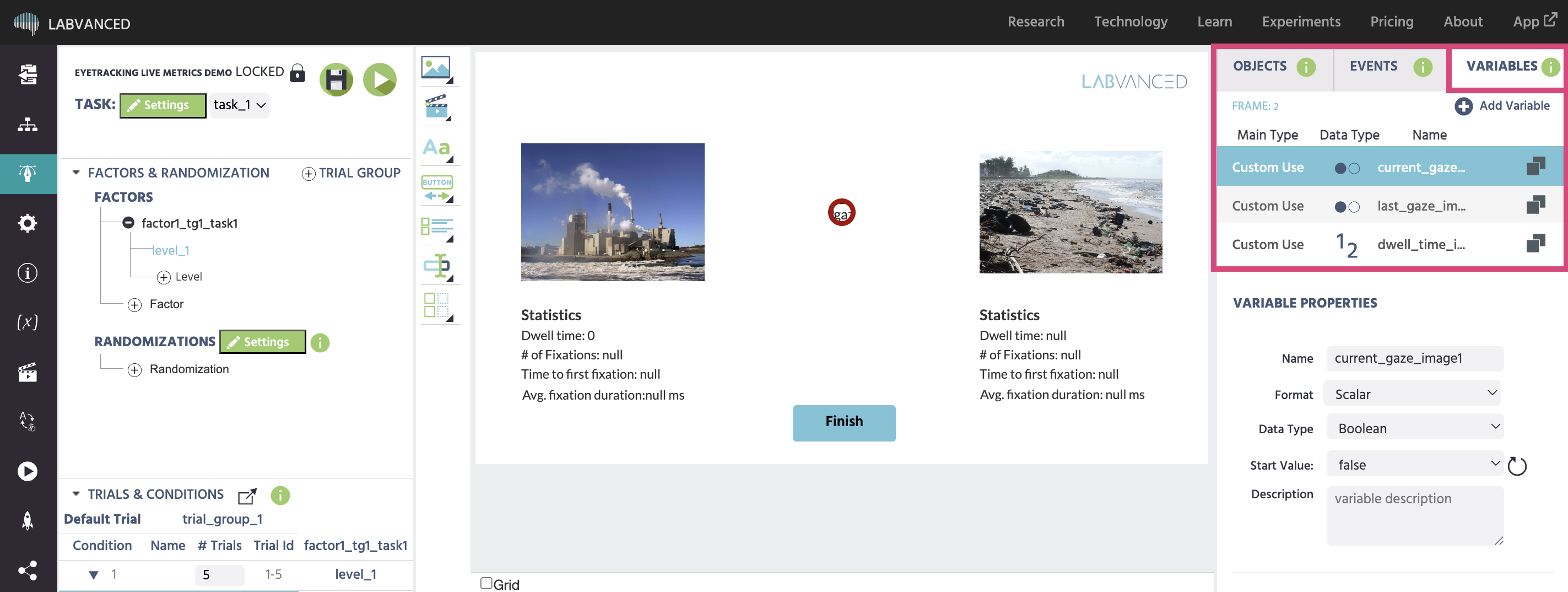Image resolution: width=1568 pixels, height=592 pixels.
Task: Insert a checkbox questionnaire list element
Action: point(436,228)
